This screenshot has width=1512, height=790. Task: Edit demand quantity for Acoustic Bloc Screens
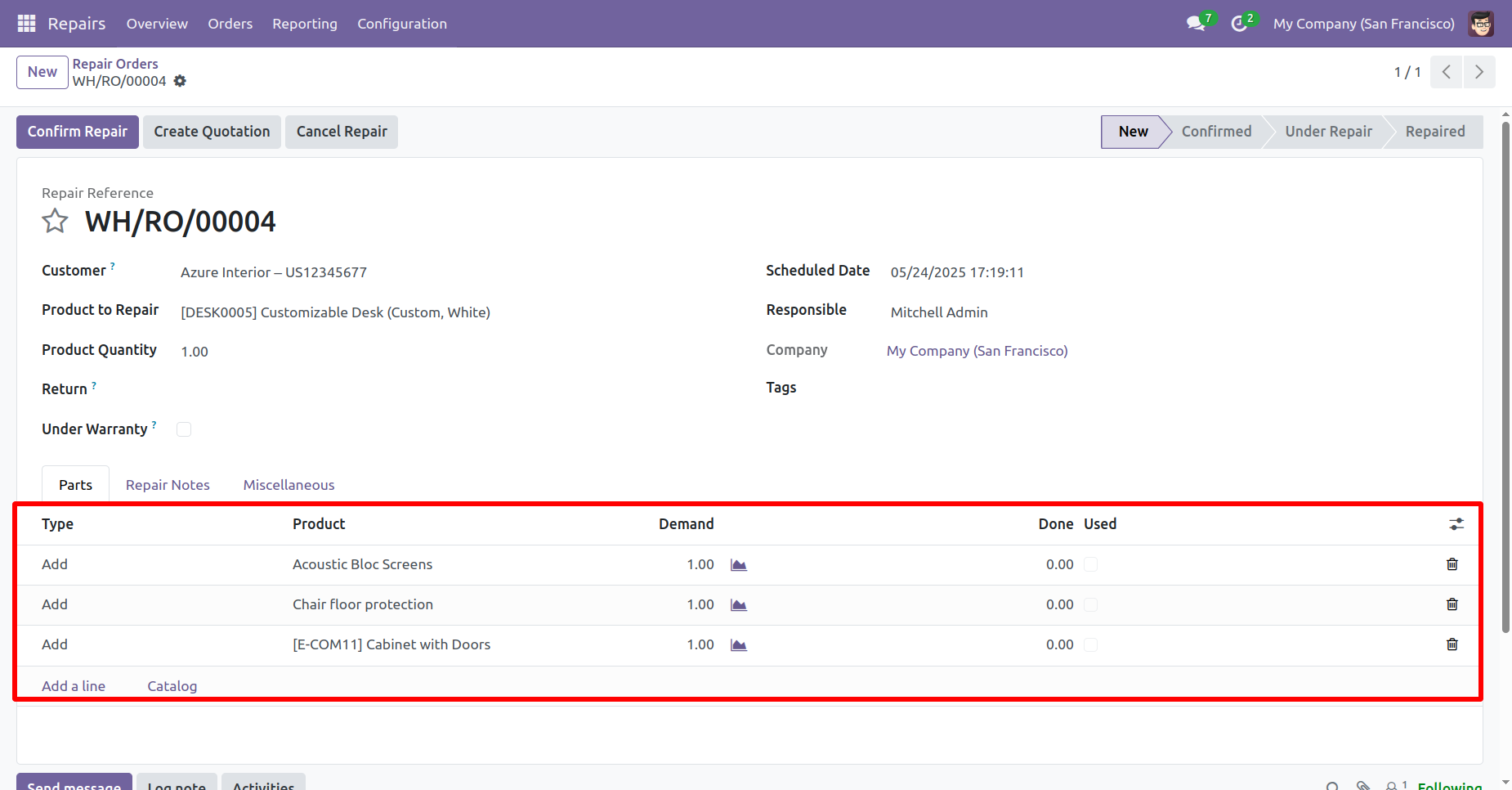pyautogui.click(x=700, y=564)
